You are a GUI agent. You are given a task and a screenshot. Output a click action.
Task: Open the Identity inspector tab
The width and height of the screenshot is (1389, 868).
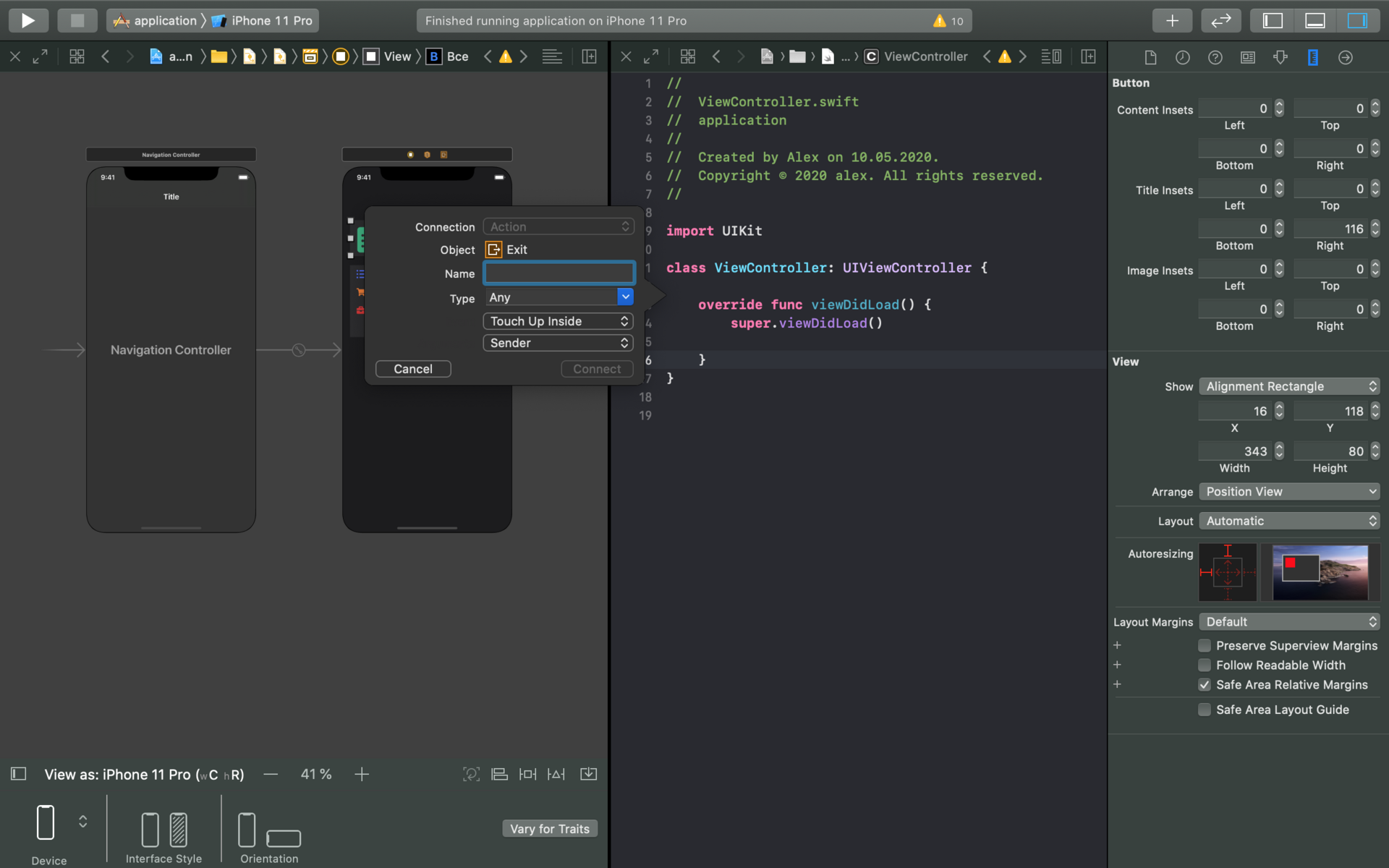[x=1248, y=57]
